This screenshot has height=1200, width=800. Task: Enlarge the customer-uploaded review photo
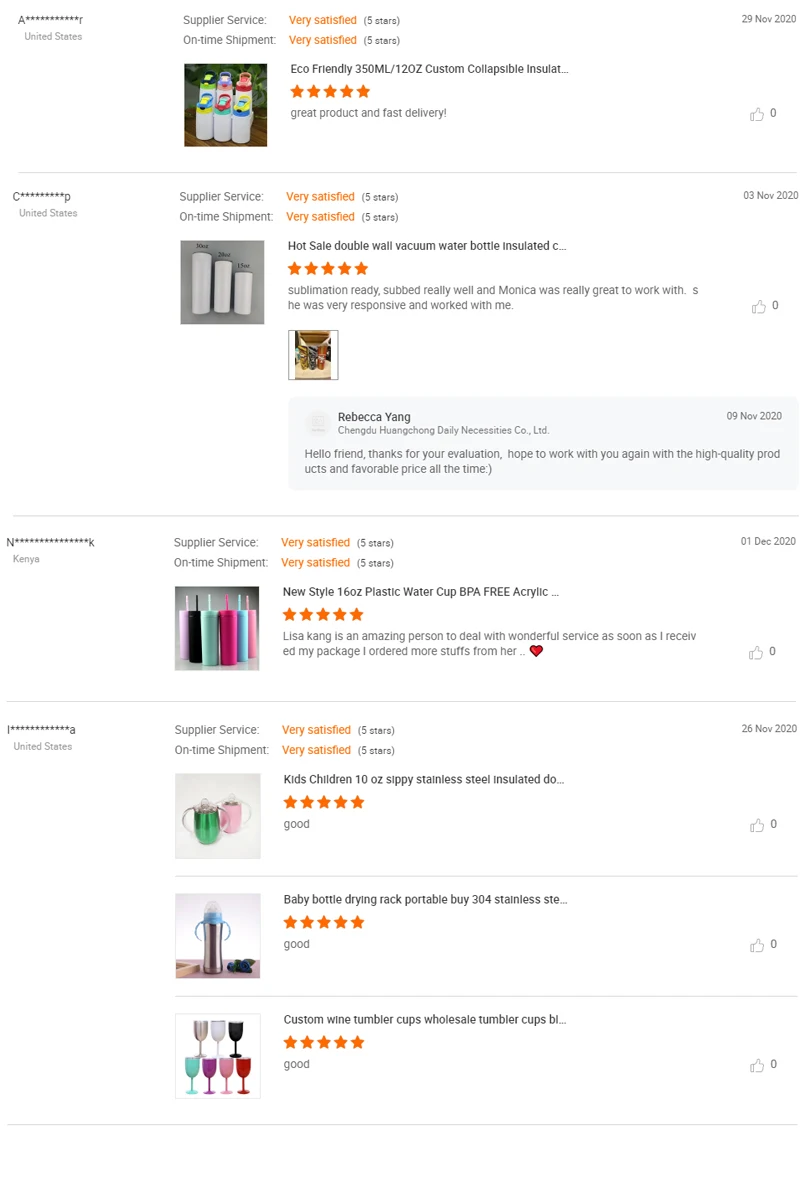[313, 355]
